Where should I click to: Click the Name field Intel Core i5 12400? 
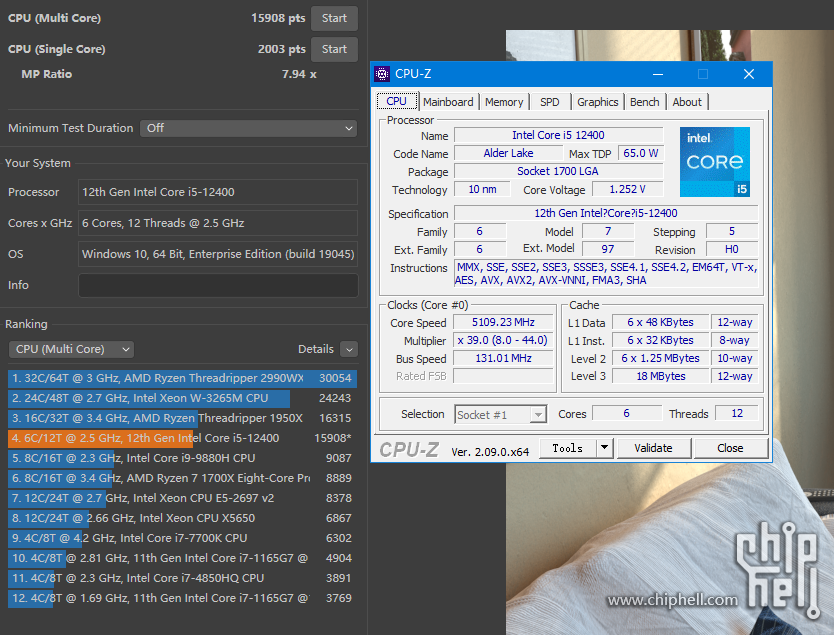point(558,135)
